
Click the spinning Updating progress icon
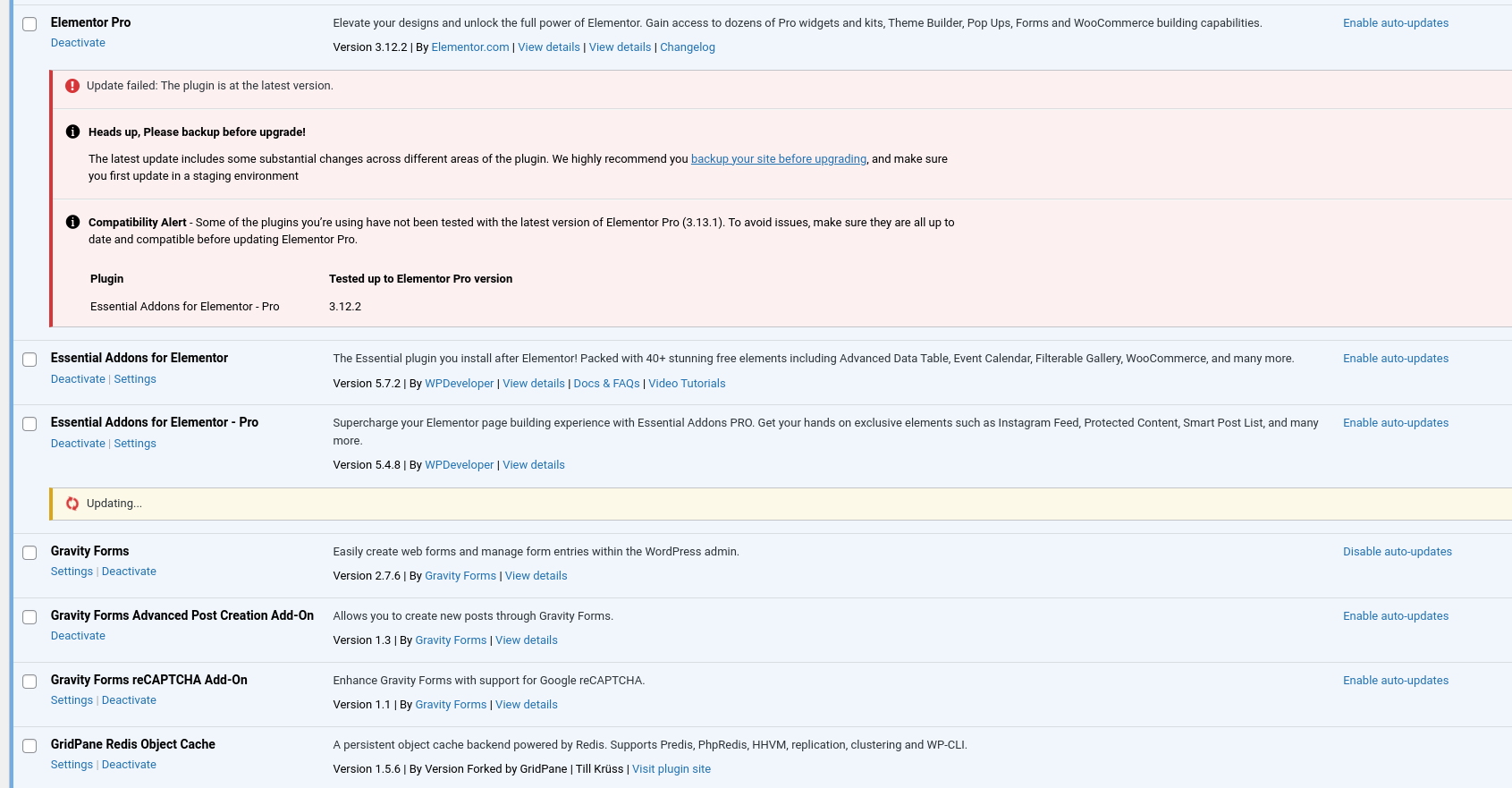72,504
